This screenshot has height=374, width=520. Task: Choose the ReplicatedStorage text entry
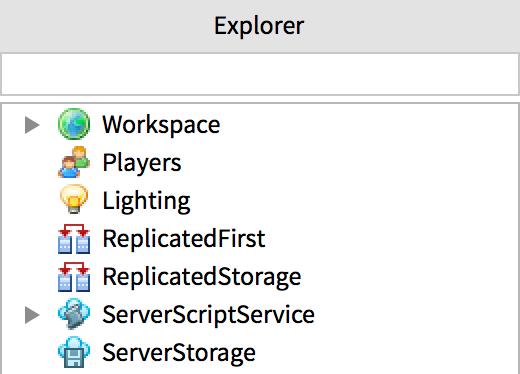[x=202, y=277]
